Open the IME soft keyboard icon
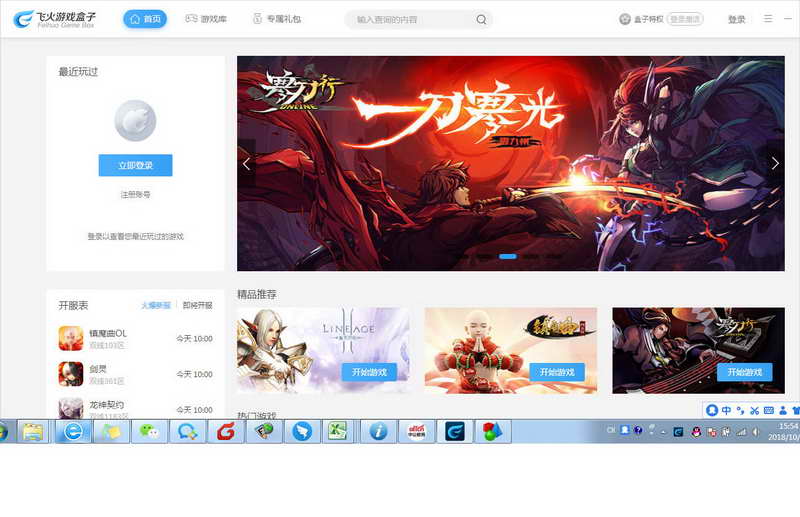Image resolution: width=800 pixels, height=517 pixels. [x=769, y=410]
